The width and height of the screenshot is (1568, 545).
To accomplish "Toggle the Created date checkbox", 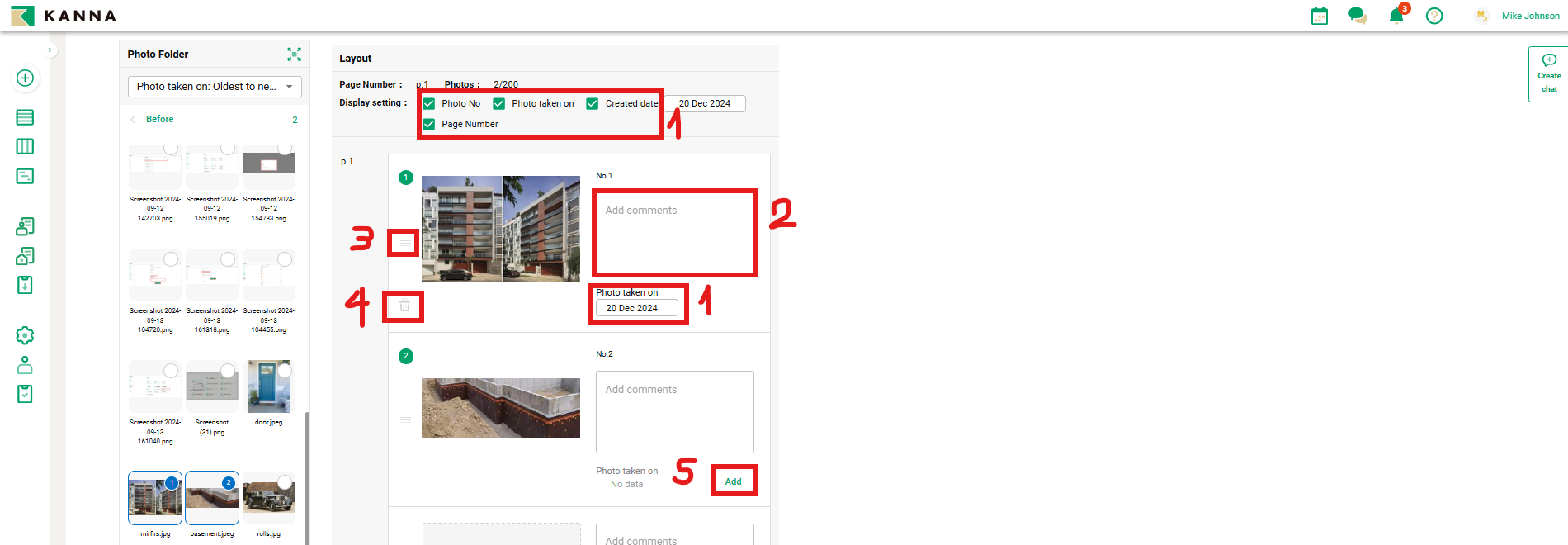I will click(593, 104).
